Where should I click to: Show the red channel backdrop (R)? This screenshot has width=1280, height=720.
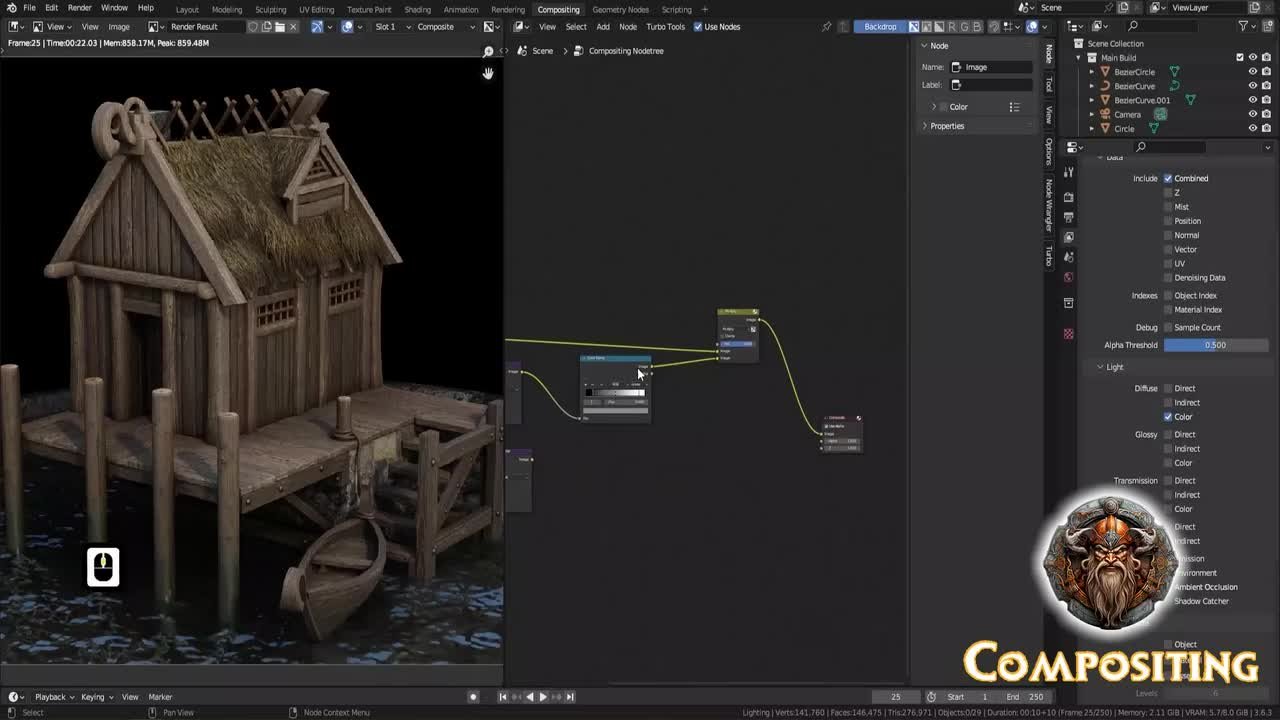pos(951,27)
